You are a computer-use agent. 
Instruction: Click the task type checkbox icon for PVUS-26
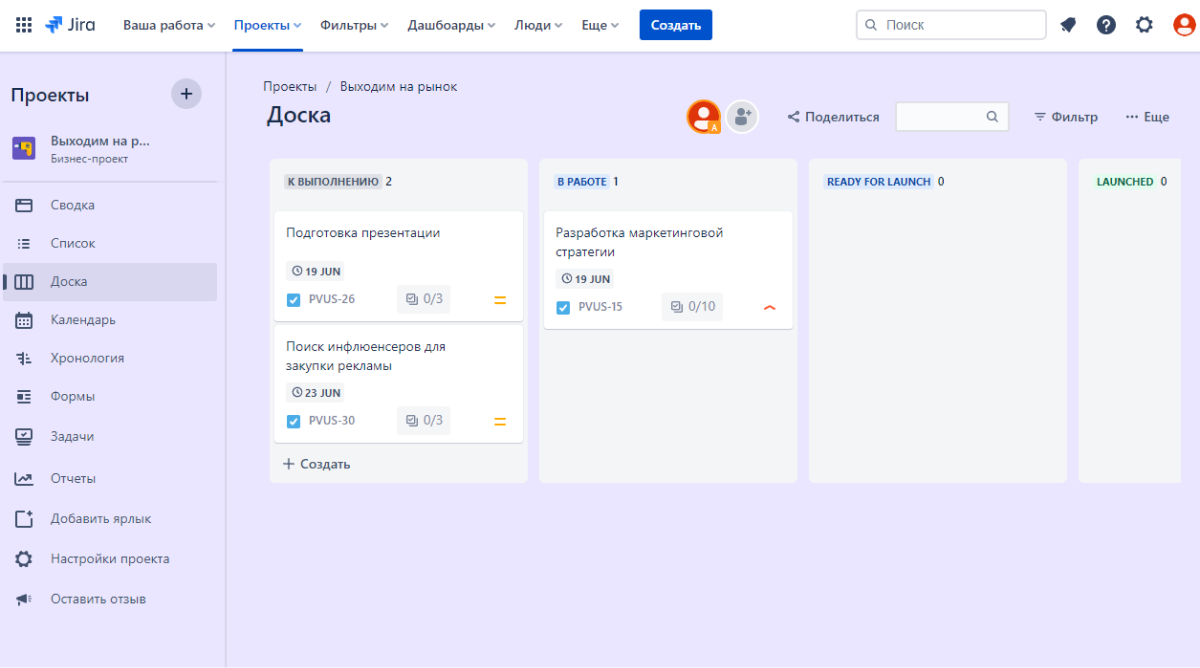click(x=294, y=300)
